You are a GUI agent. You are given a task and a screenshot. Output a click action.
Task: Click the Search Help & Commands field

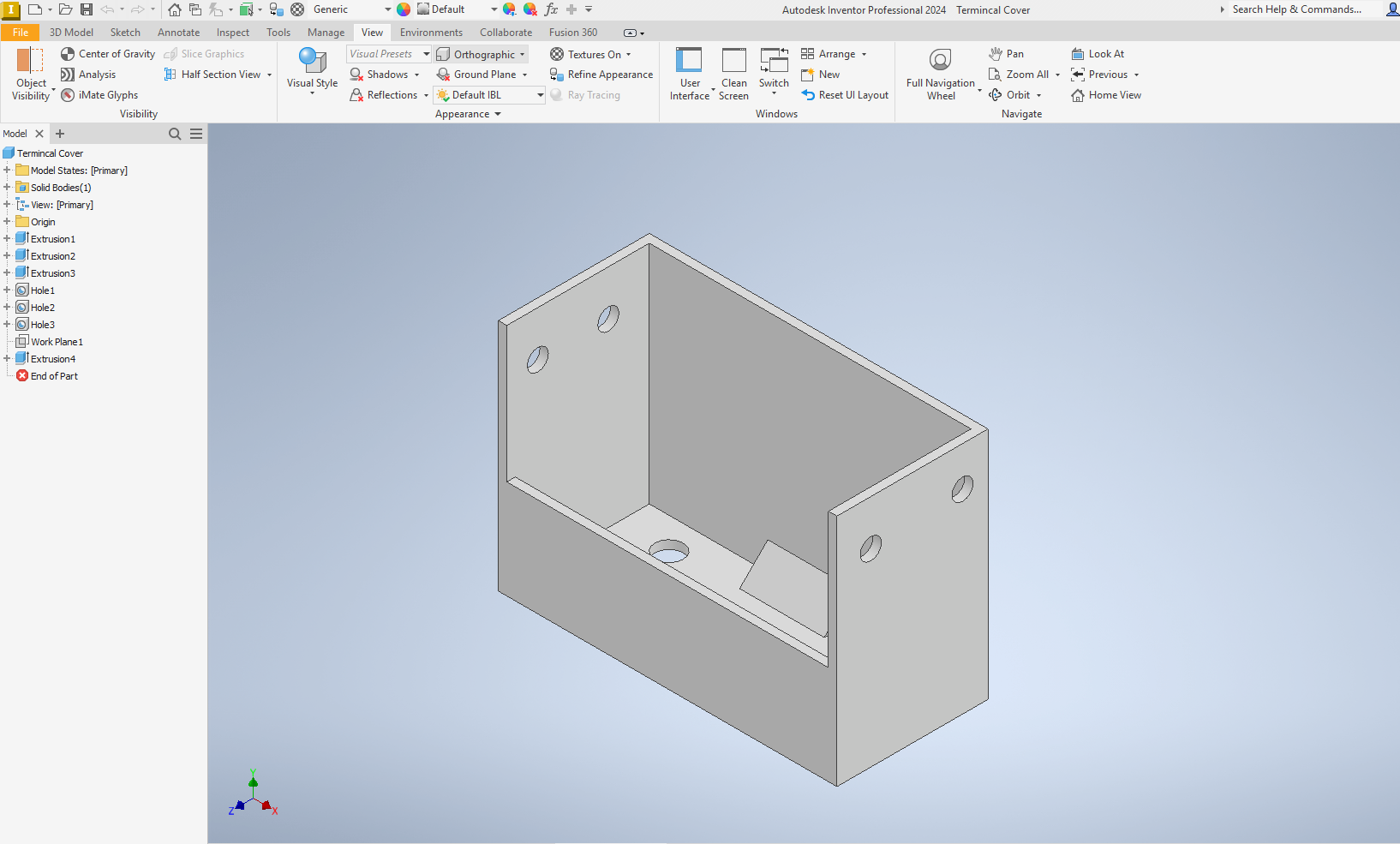[1295, 9]
